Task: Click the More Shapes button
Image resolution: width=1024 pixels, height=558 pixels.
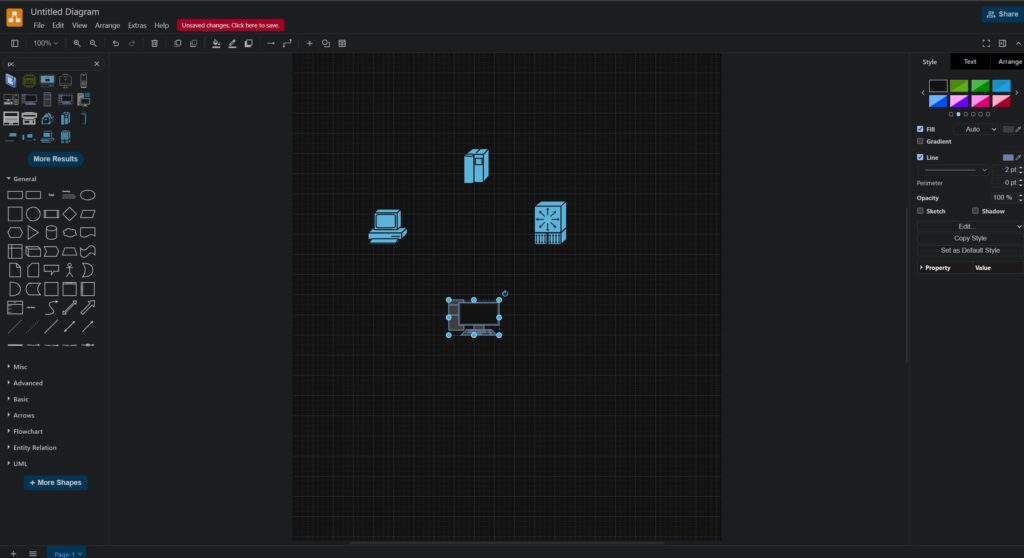Action: [x=56, y=483]
